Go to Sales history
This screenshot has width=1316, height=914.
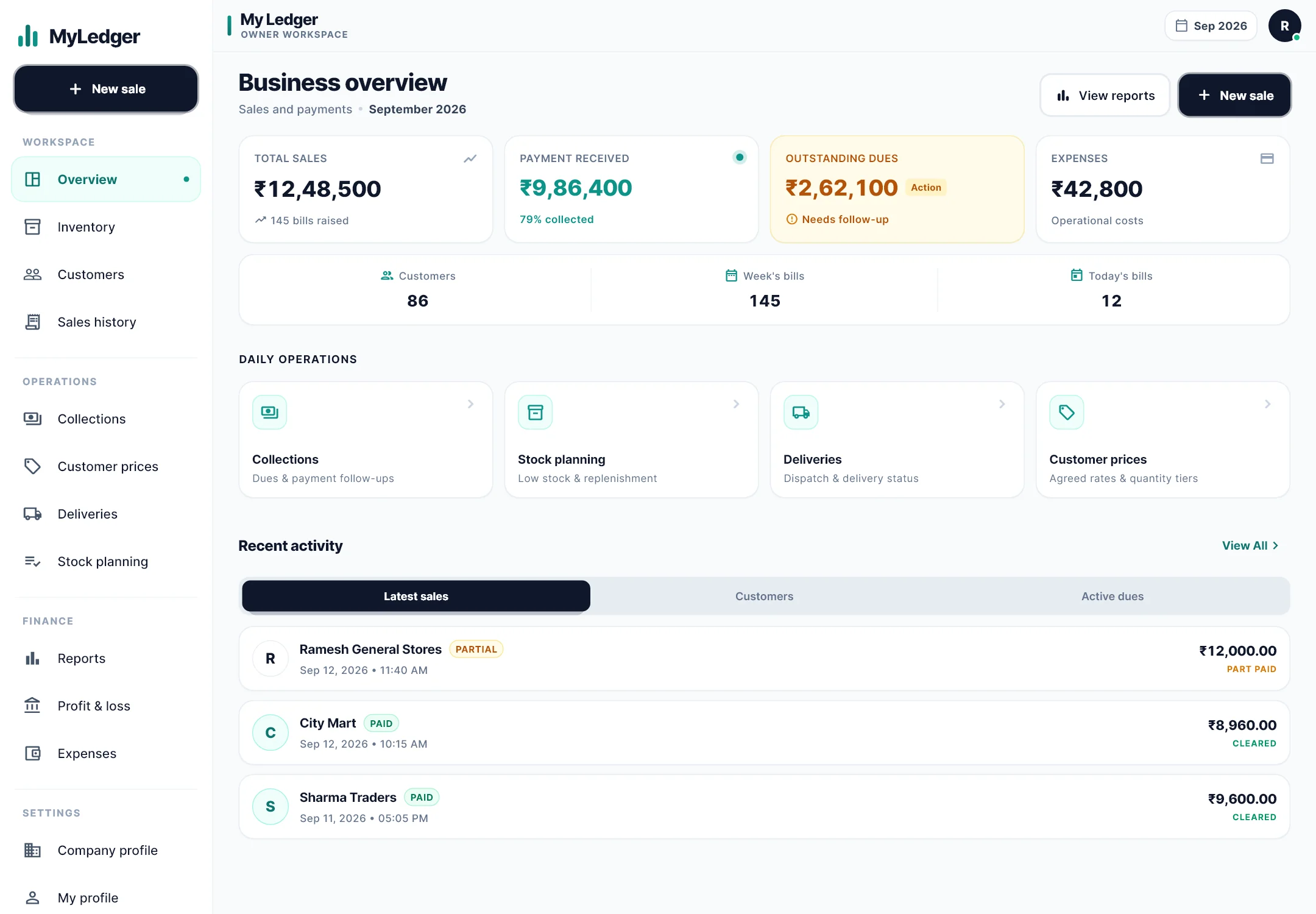(x=105, y=322)
